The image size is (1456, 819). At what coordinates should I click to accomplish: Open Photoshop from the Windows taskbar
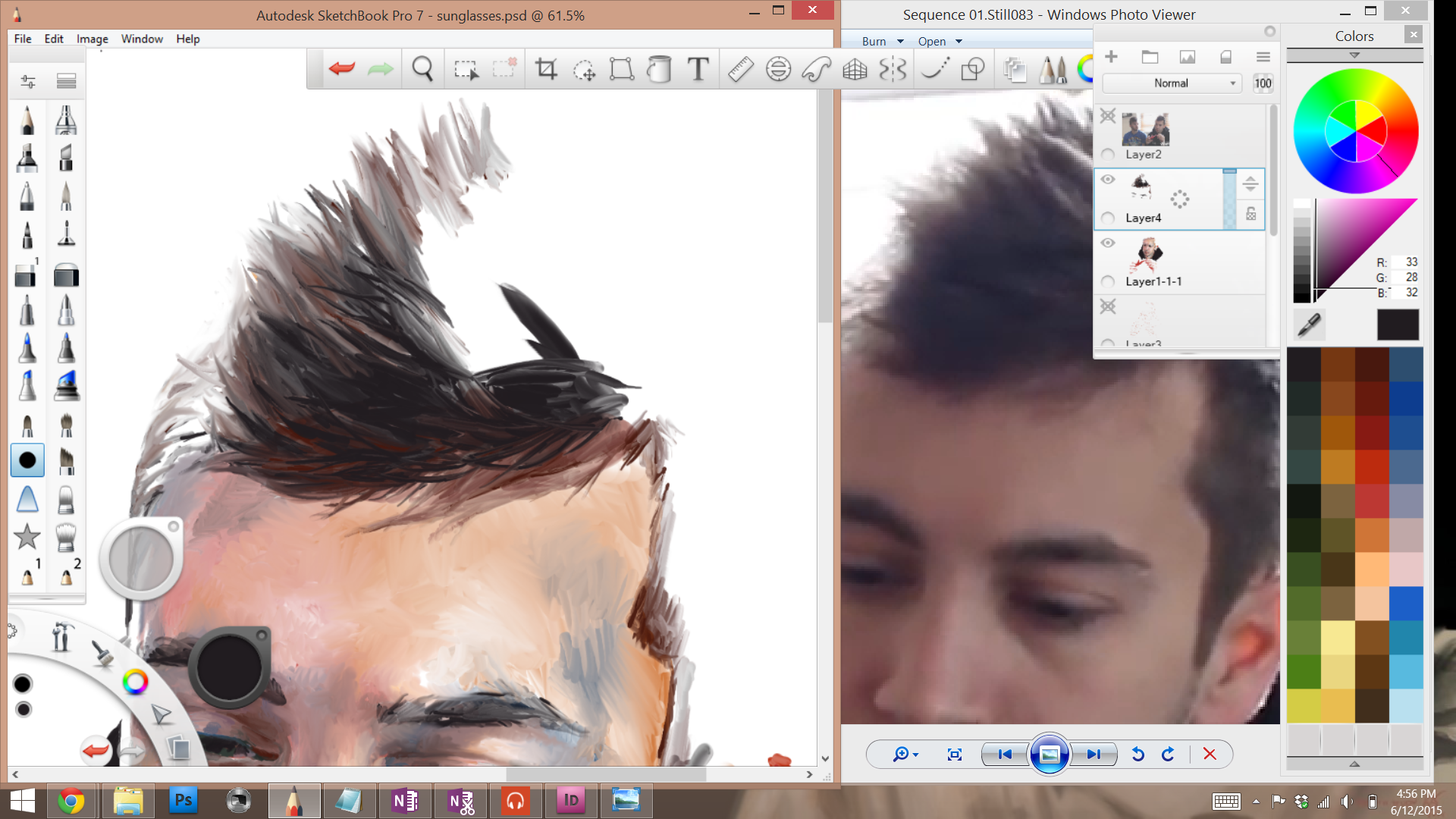click(183, 801)
